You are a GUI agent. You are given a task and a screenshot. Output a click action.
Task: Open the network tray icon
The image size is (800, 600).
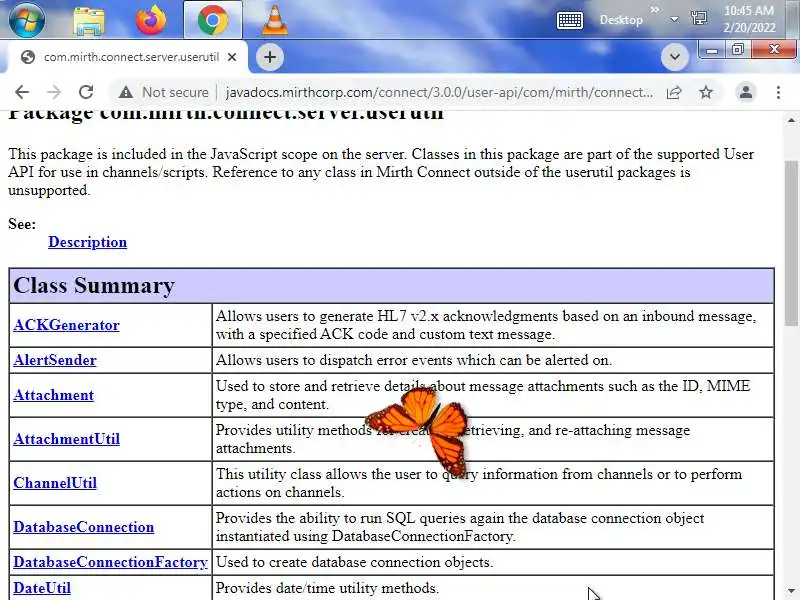click(x=698, y=19)
